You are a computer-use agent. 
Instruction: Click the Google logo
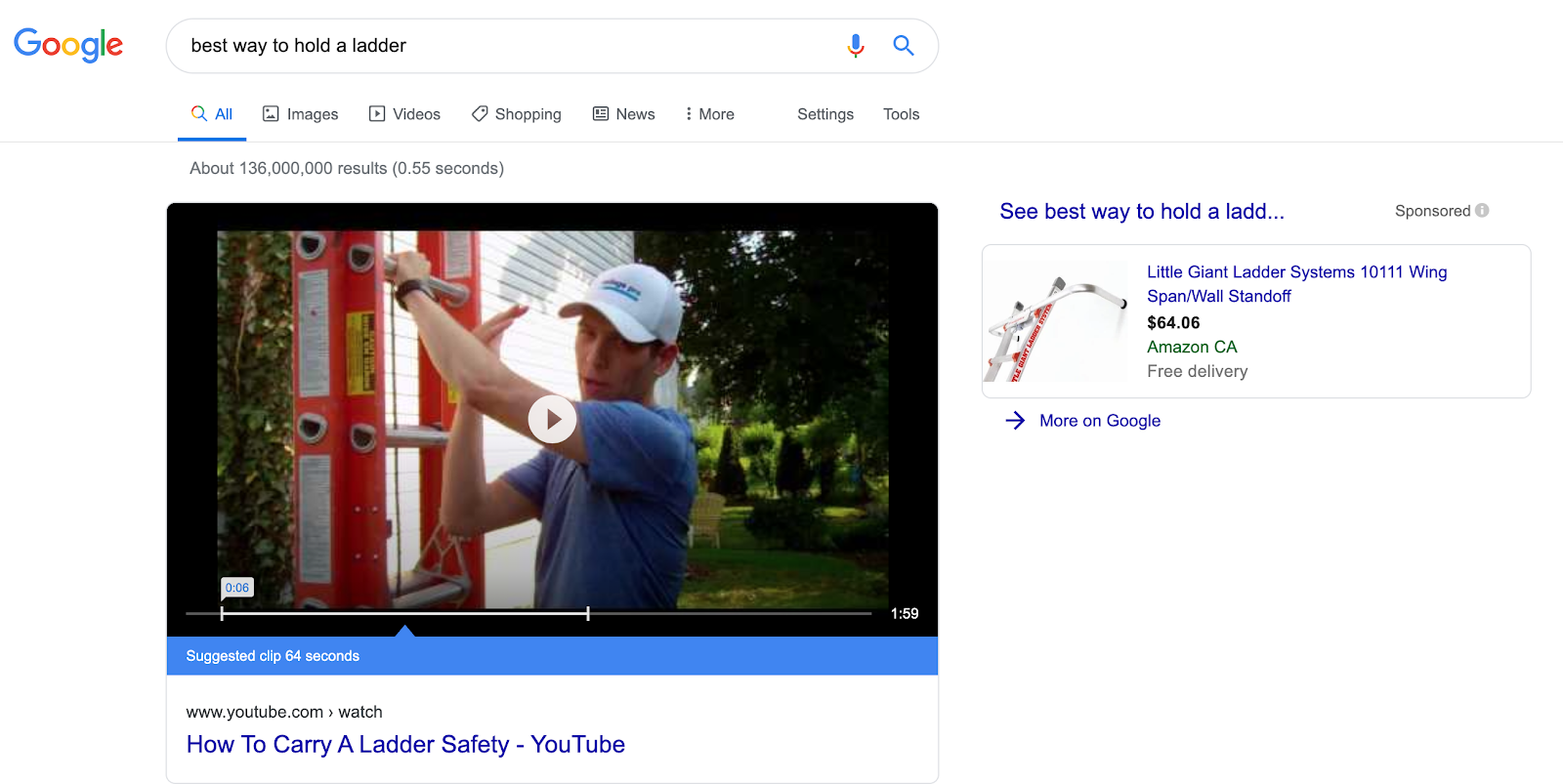point(67,45)
